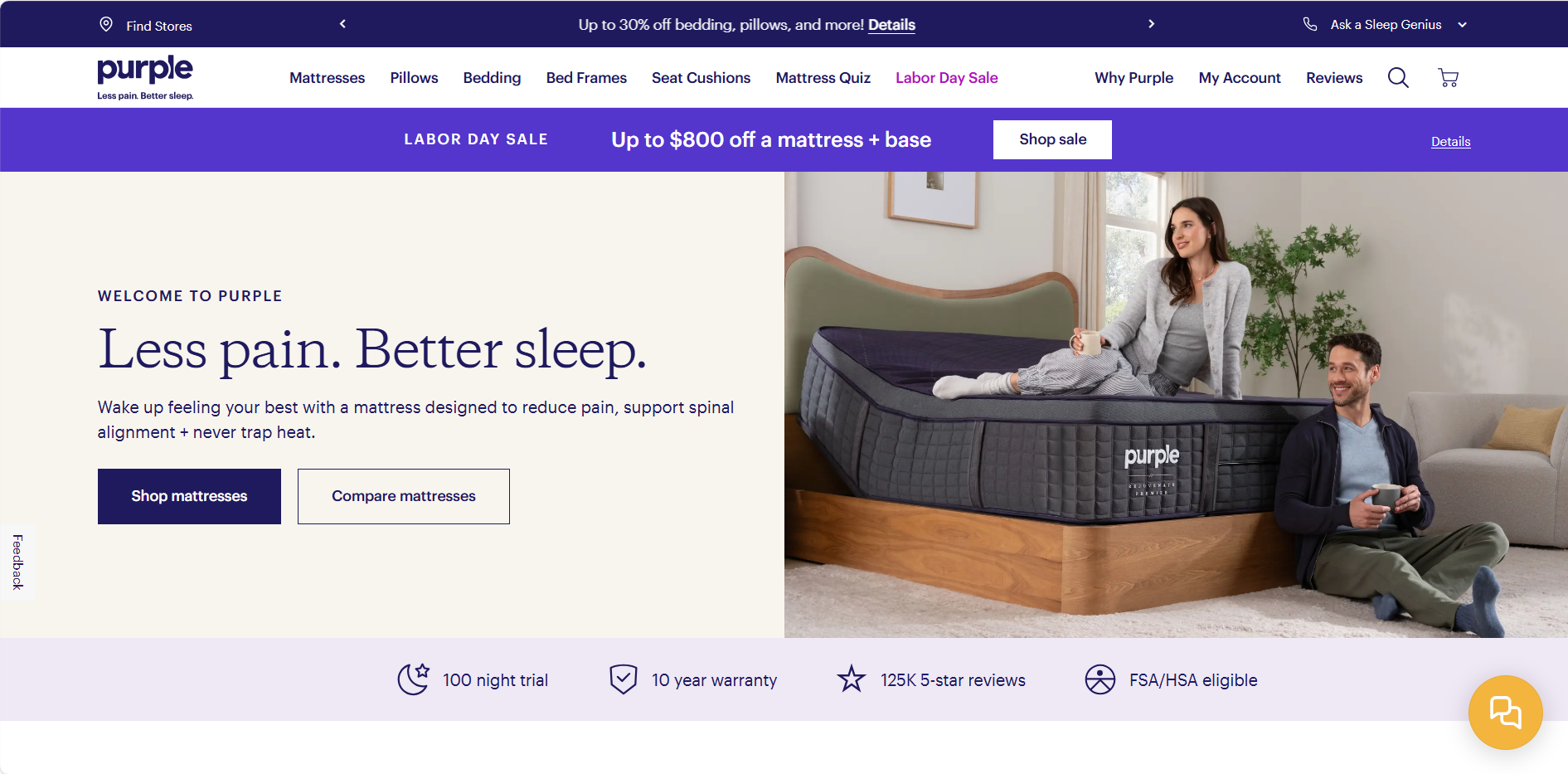1568x774 pixels.
Task: Click the shield icon for 10 year warranty
Action: (x=624, y=679)
